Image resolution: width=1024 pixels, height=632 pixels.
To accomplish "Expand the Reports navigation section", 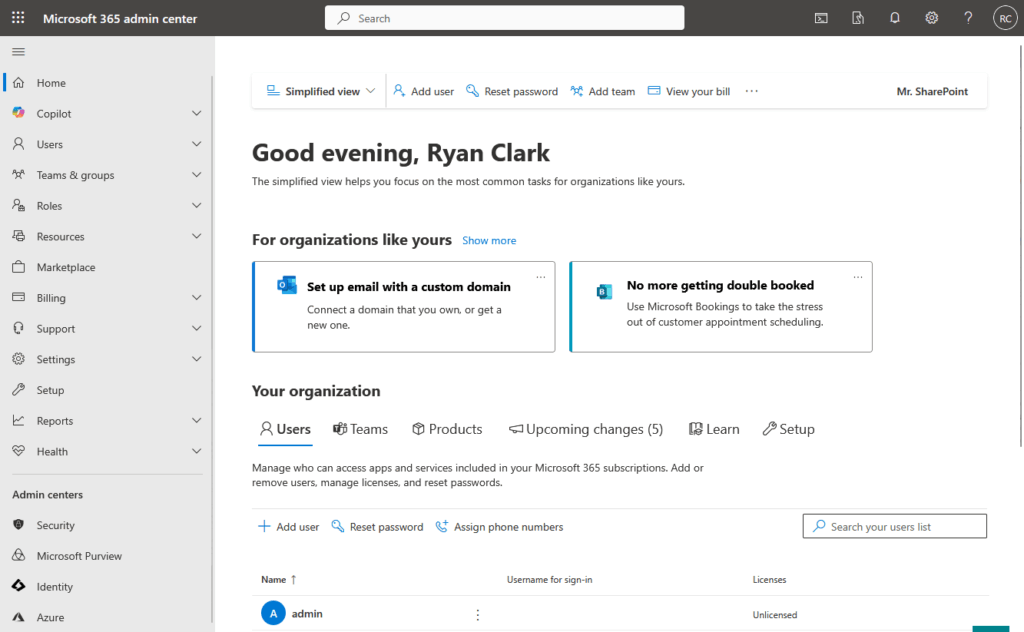I will pyautogui.click(x=197, y=420).
